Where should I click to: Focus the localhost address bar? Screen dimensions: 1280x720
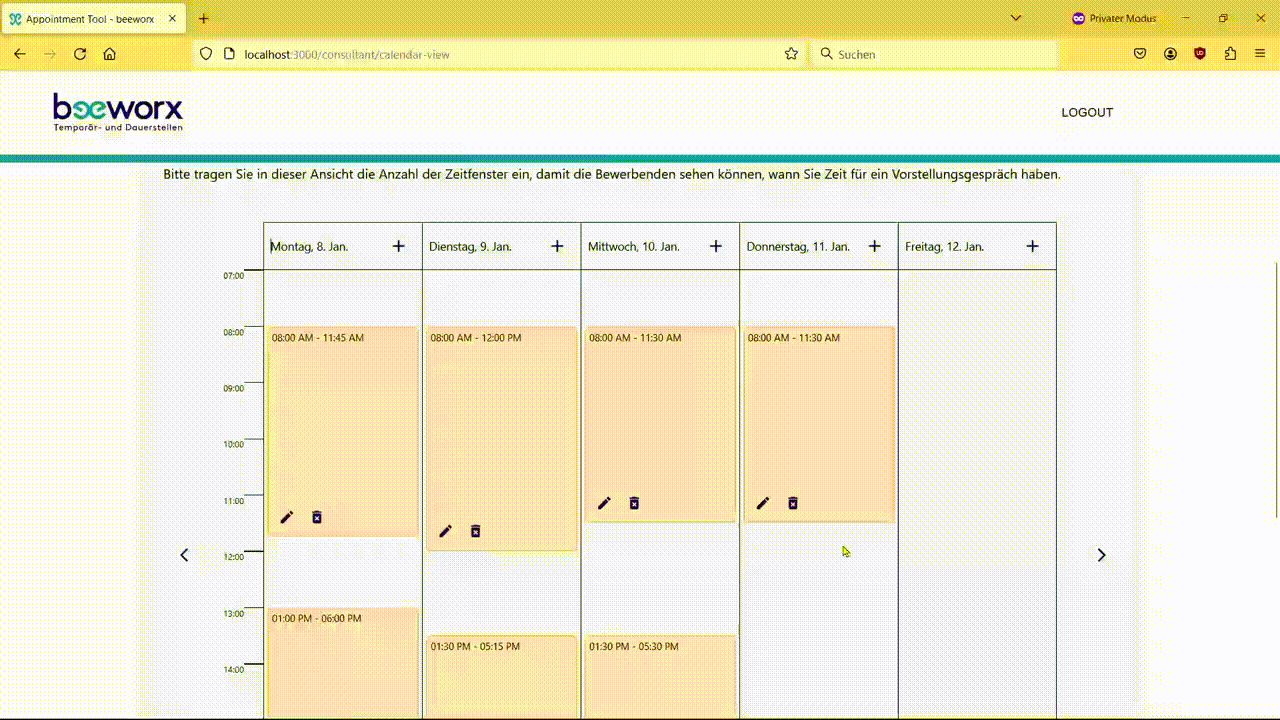tap(500, 54)
